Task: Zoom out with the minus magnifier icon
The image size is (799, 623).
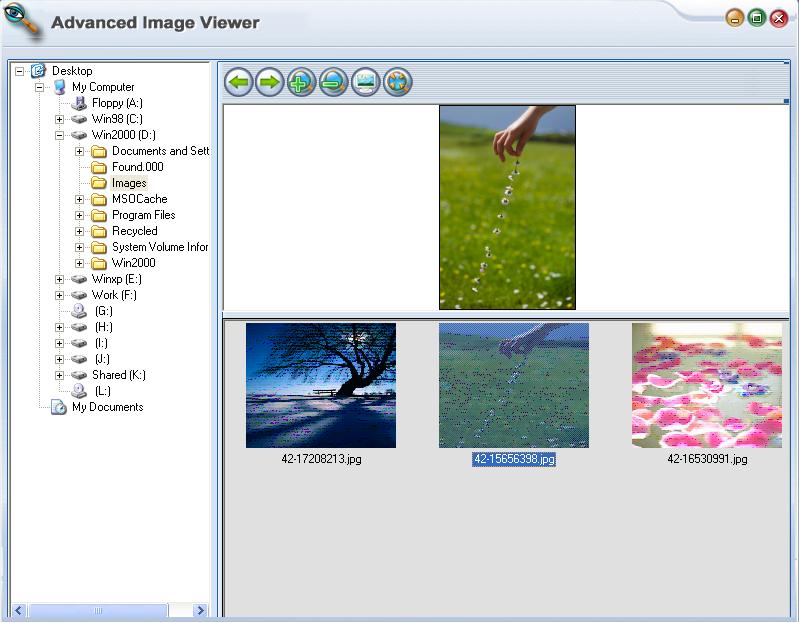Action: [333, 82]
